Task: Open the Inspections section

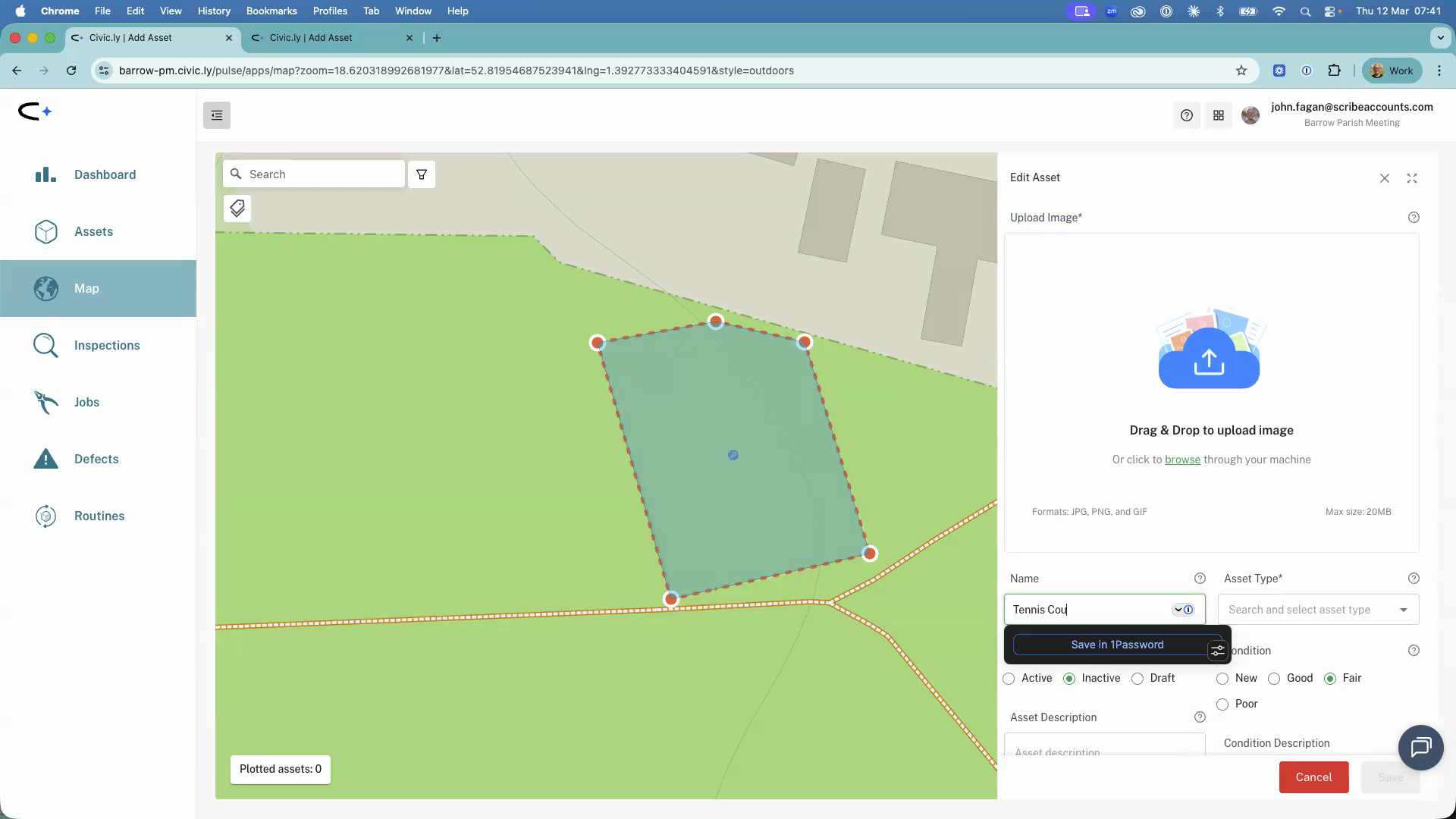Action: coord(106,345)
